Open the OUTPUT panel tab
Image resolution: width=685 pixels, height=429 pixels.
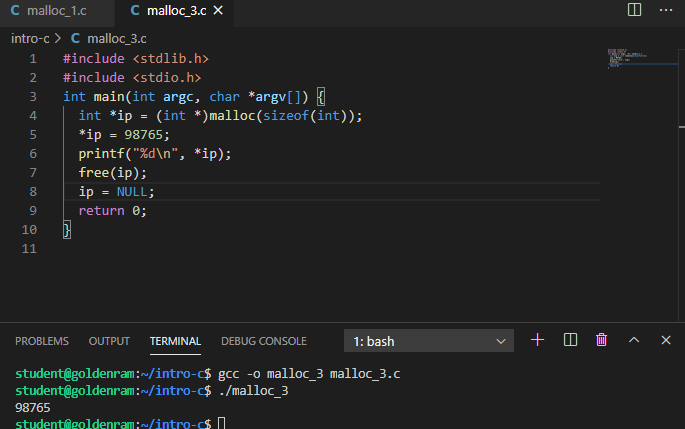coord(109,341)
